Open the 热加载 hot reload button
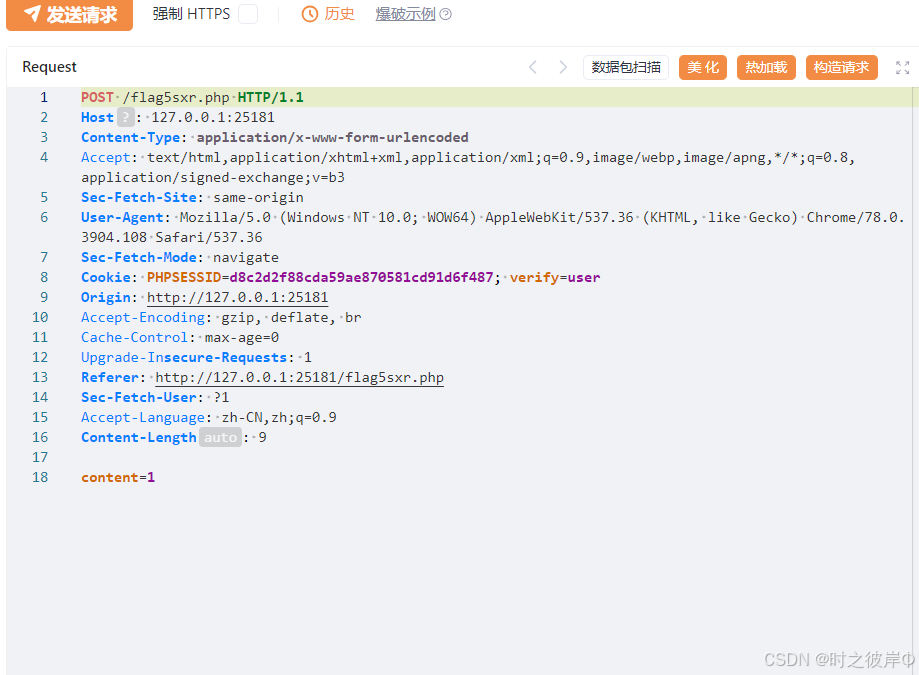 [x=766, y=67]
